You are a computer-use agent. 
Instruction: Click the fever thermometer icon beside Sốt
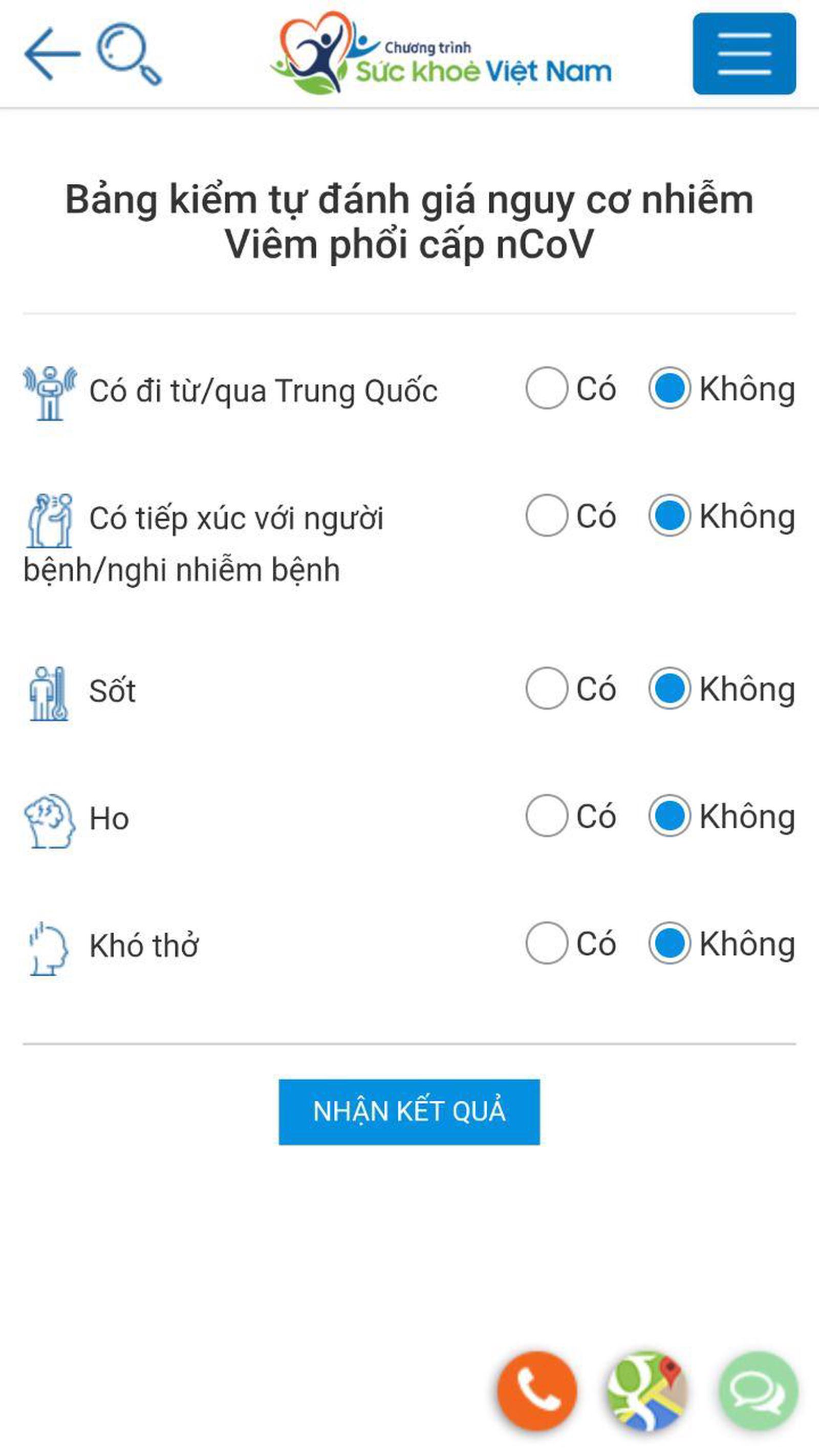[49, 694]
